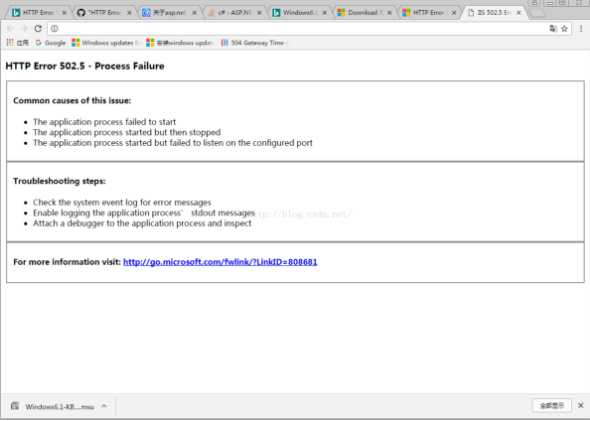Go back using the back arrow
590x421 pixels.
[x=10, y=29]
